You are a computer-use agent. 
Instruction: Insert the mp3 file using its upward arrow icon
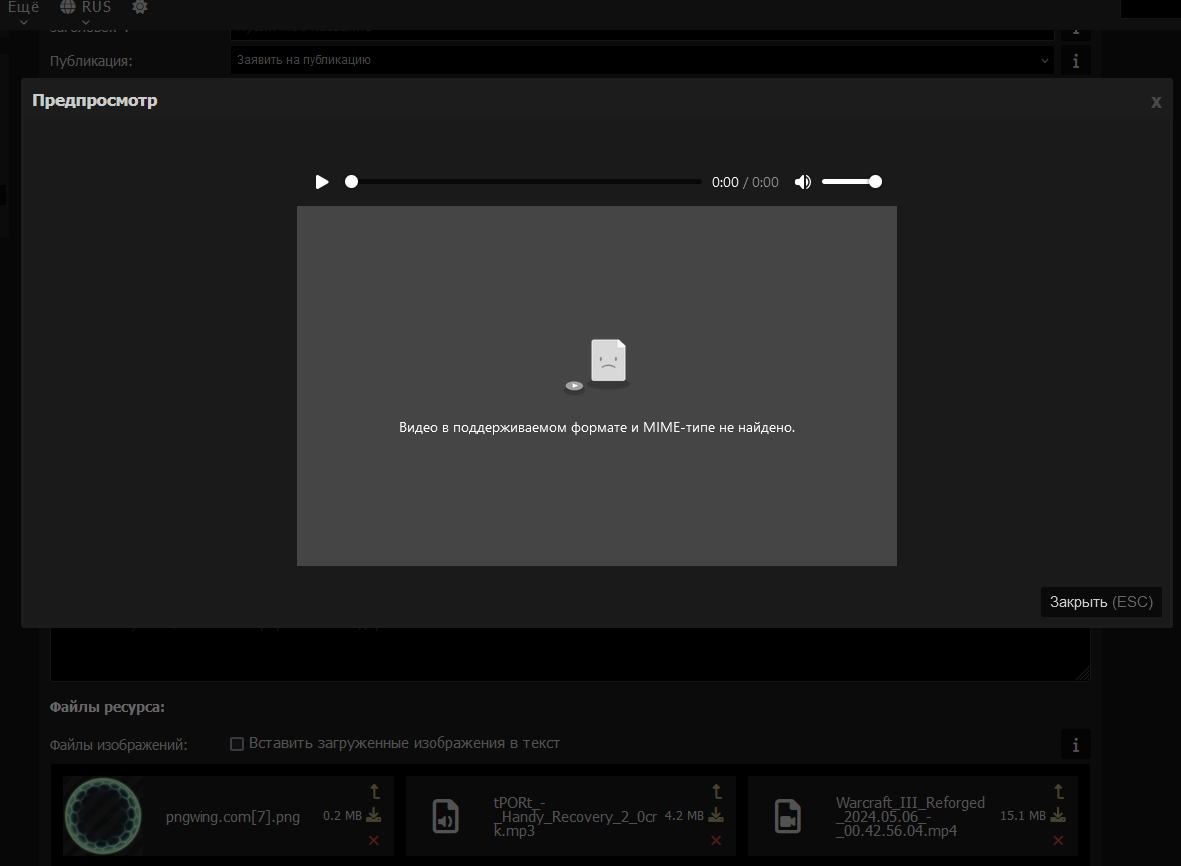pos(717,791)
